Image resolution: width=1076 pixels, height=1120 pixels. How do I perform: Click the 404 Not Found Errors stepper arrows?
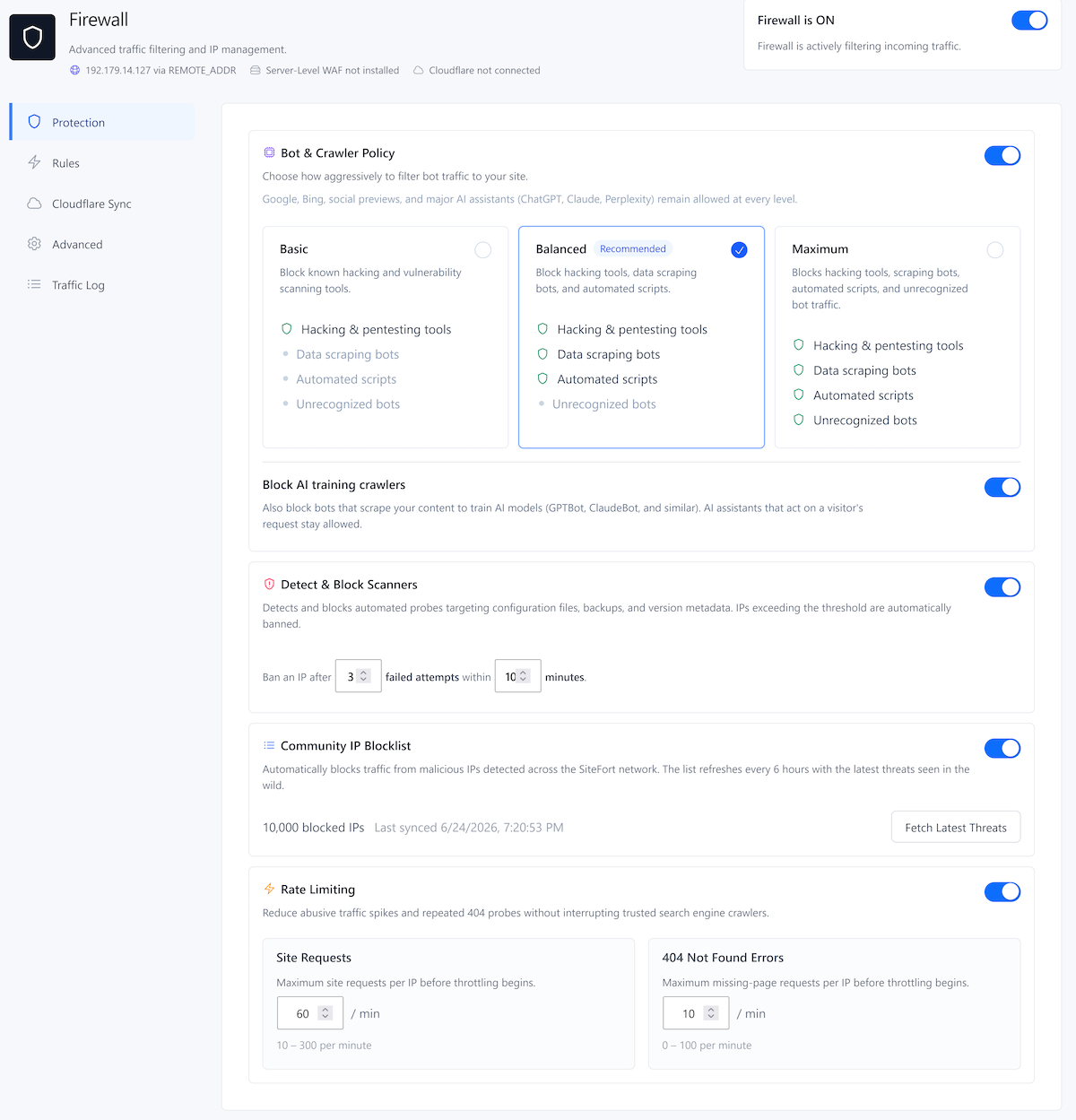711,1013
